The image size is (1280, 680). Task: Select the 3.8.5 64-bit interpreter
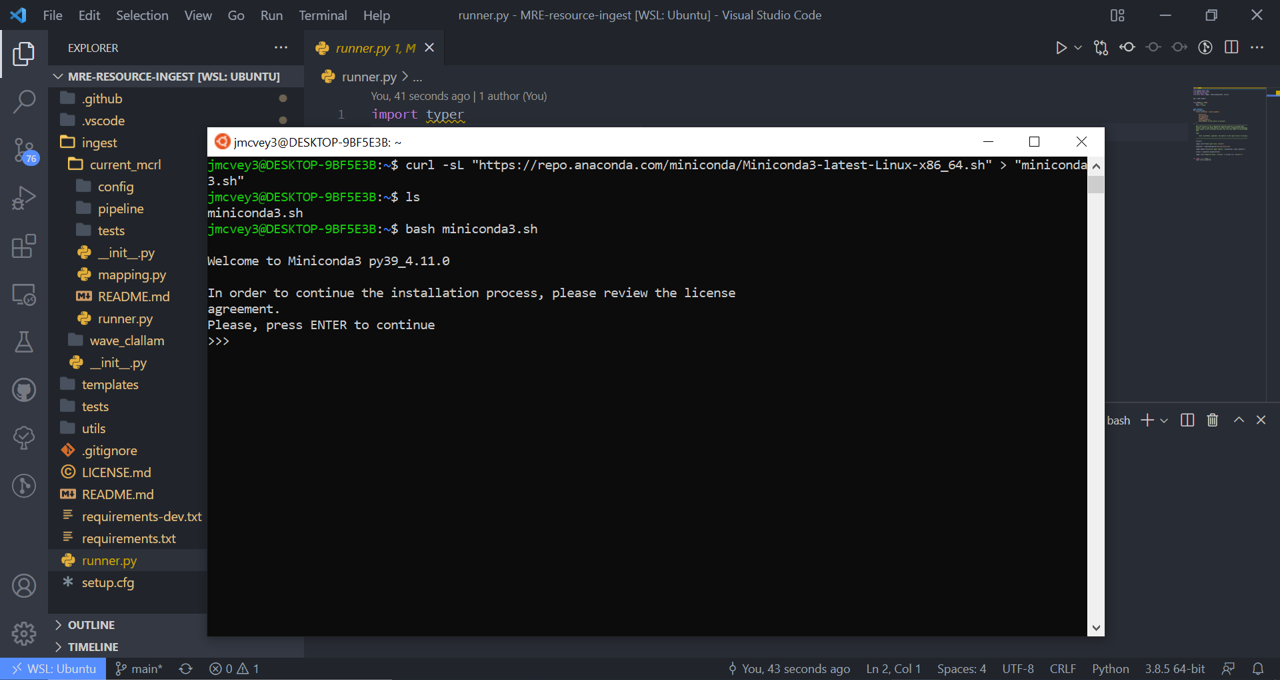pyautogui.click(x=1175, y=669)
